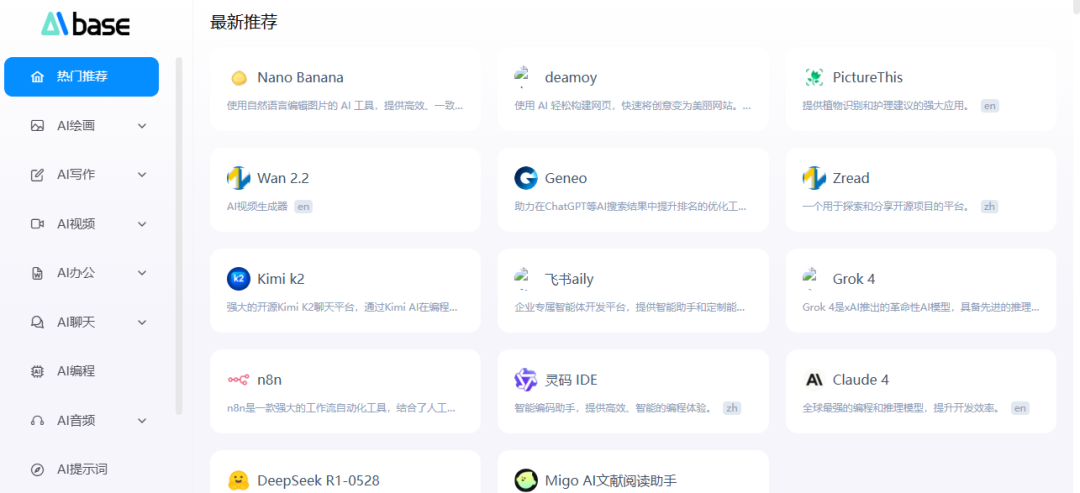The image size is (1080, 493).
Task: Click the Migo AI文献阅读助手 title
Action: [612, 481]
